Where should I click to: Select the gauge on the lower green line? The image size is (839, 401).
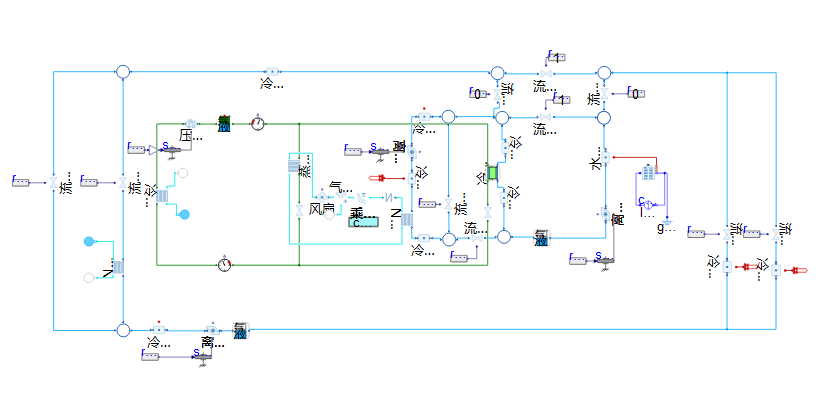pyautogui.click(x=225, y=265)
